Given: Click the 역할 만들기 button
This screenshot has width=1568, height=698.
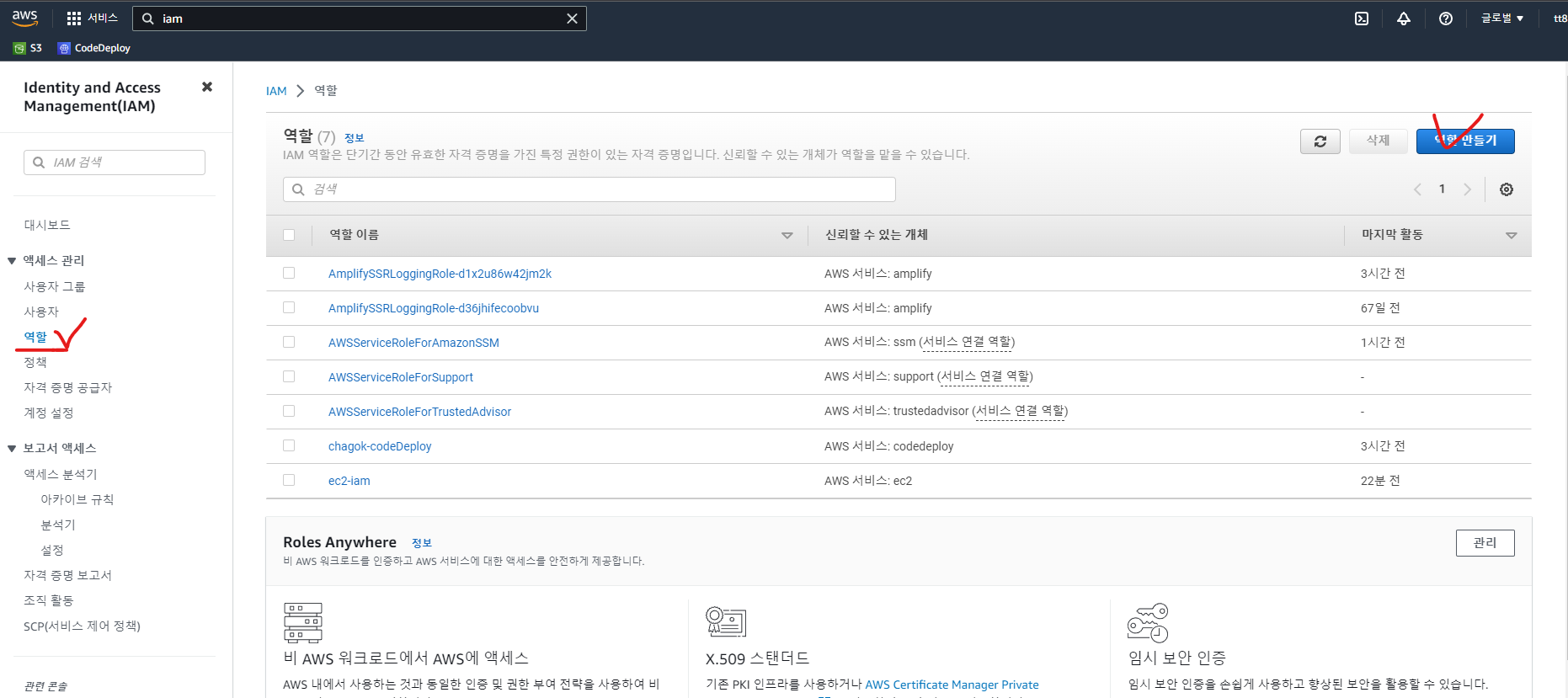Looking at the screenshot, I should 1465,141.
